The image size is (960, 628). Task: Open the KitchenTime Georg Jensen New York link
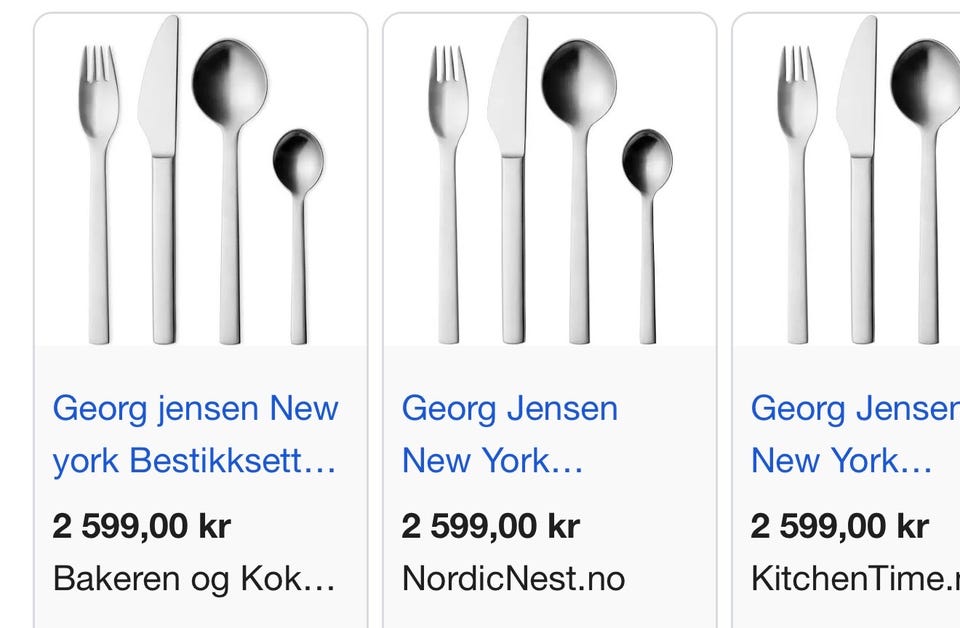point(855,435)
